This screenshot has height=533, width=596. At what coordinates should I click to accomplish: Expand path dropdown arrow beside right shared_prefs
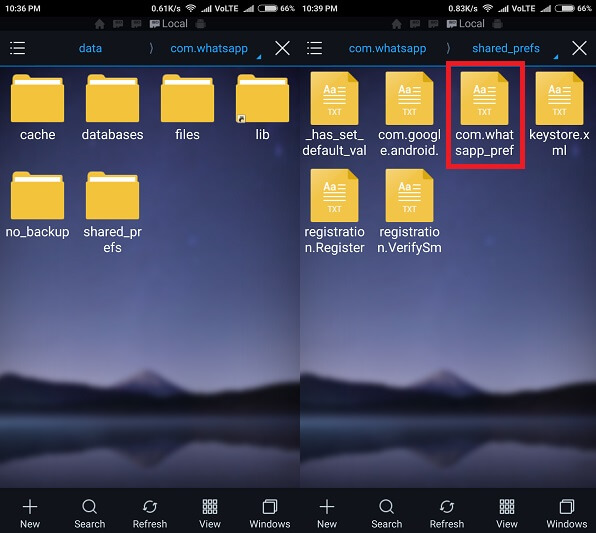tap(556, 57)
